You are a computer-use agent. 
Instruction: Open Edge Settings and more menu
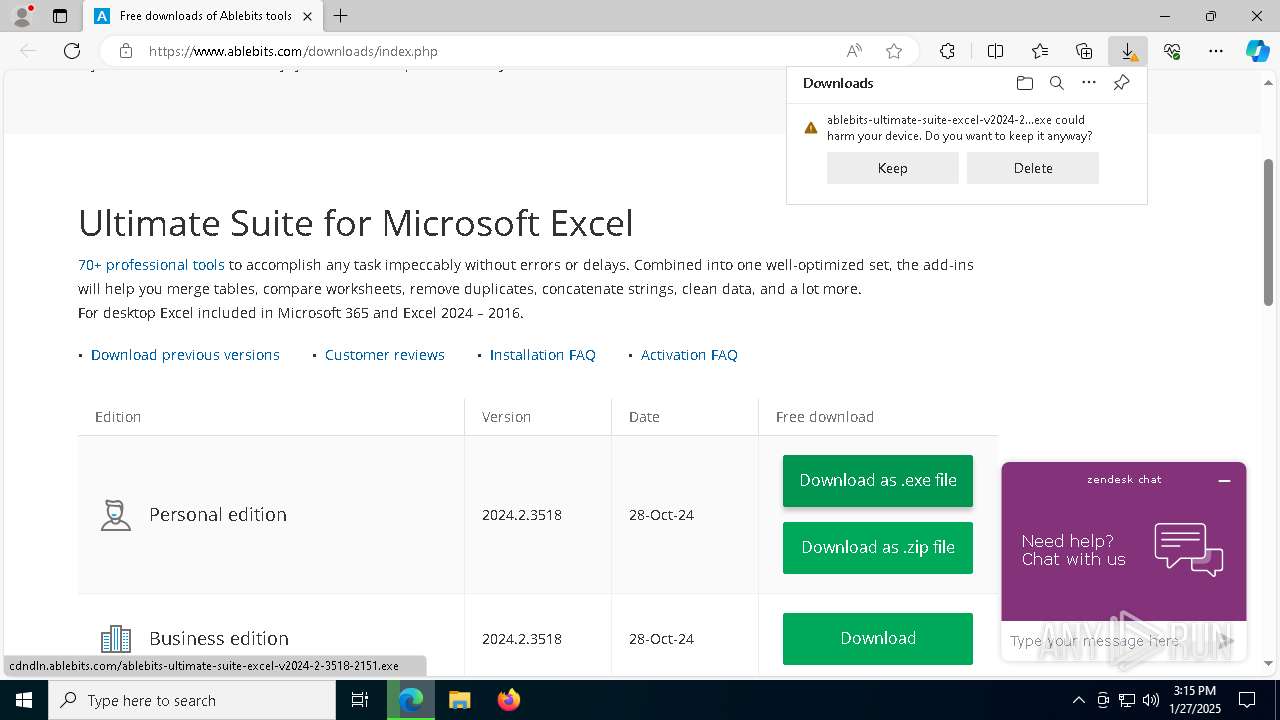coord(1216,51)
